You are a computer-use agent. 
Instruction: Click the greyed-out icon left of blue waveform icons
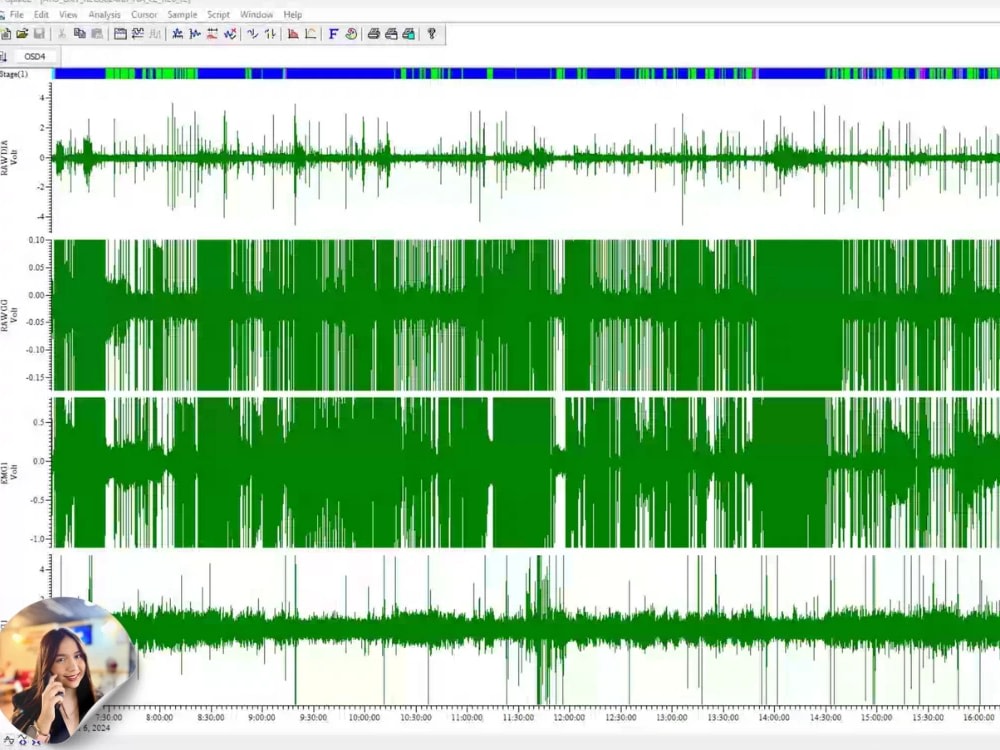point(155,34)
